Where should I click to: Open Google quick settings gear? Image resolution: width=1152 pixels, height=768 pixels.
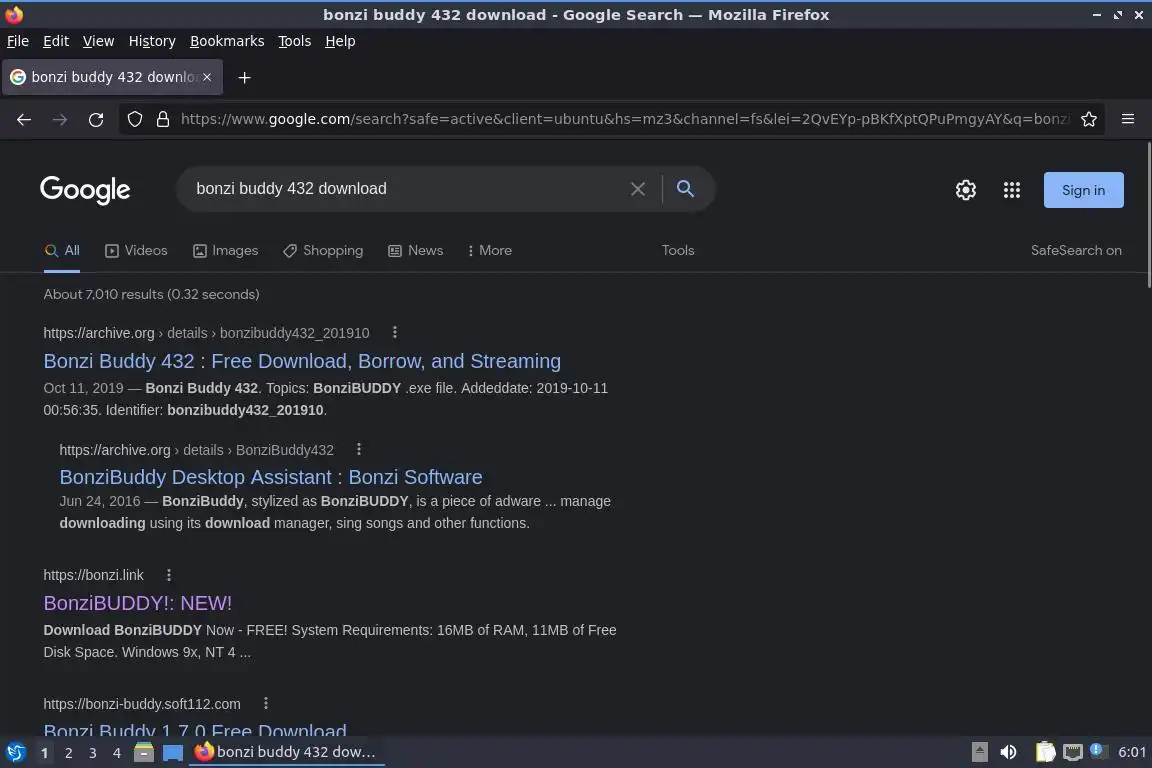click(965, 190)
